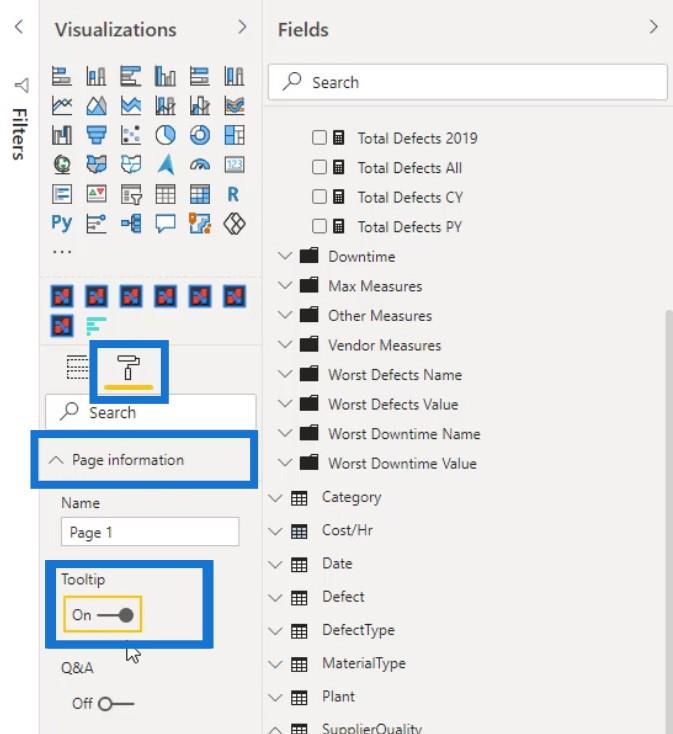Select the Slicer visual
Image resolution: width=673 pixels, height=734 pixels.
tap(131, 194)
